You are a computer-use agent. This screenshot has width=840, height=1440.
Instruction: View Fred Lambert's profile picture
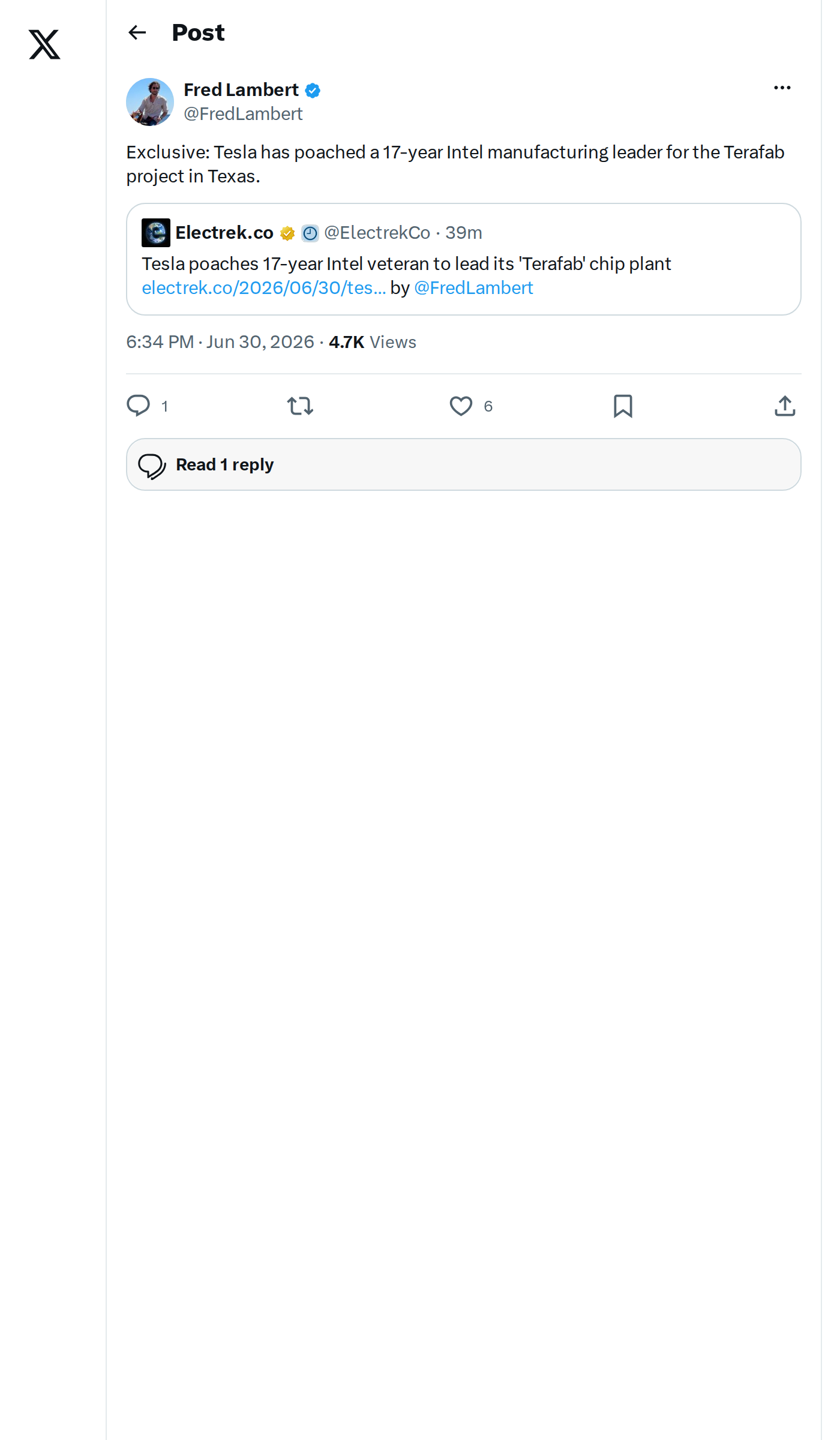pyautogui.click(x=150, y=102)
